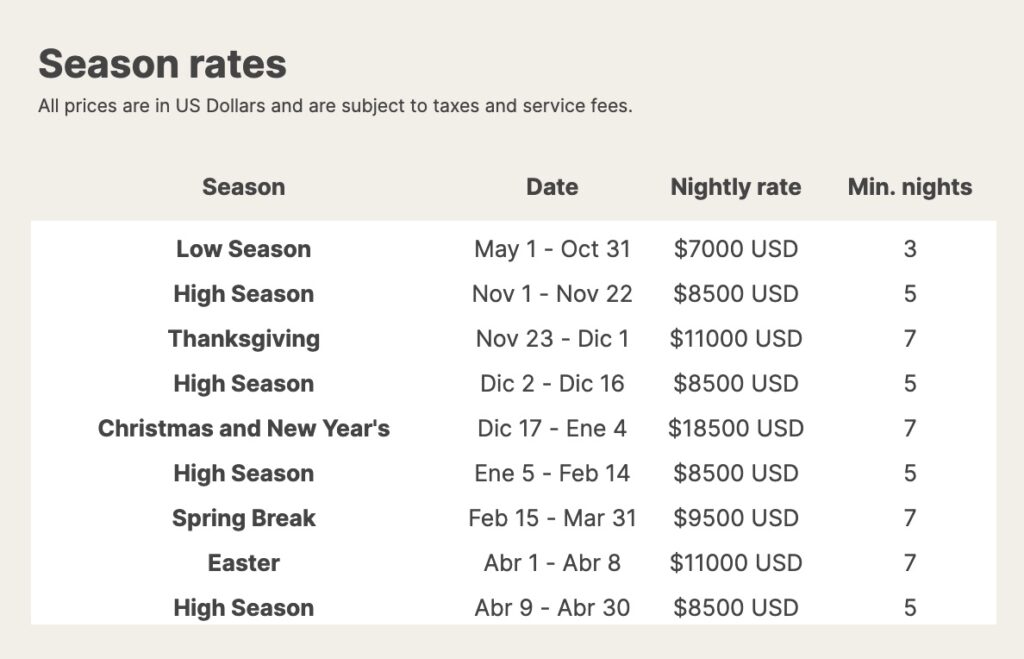Select the taxes and service fees note

pos(335,106)
